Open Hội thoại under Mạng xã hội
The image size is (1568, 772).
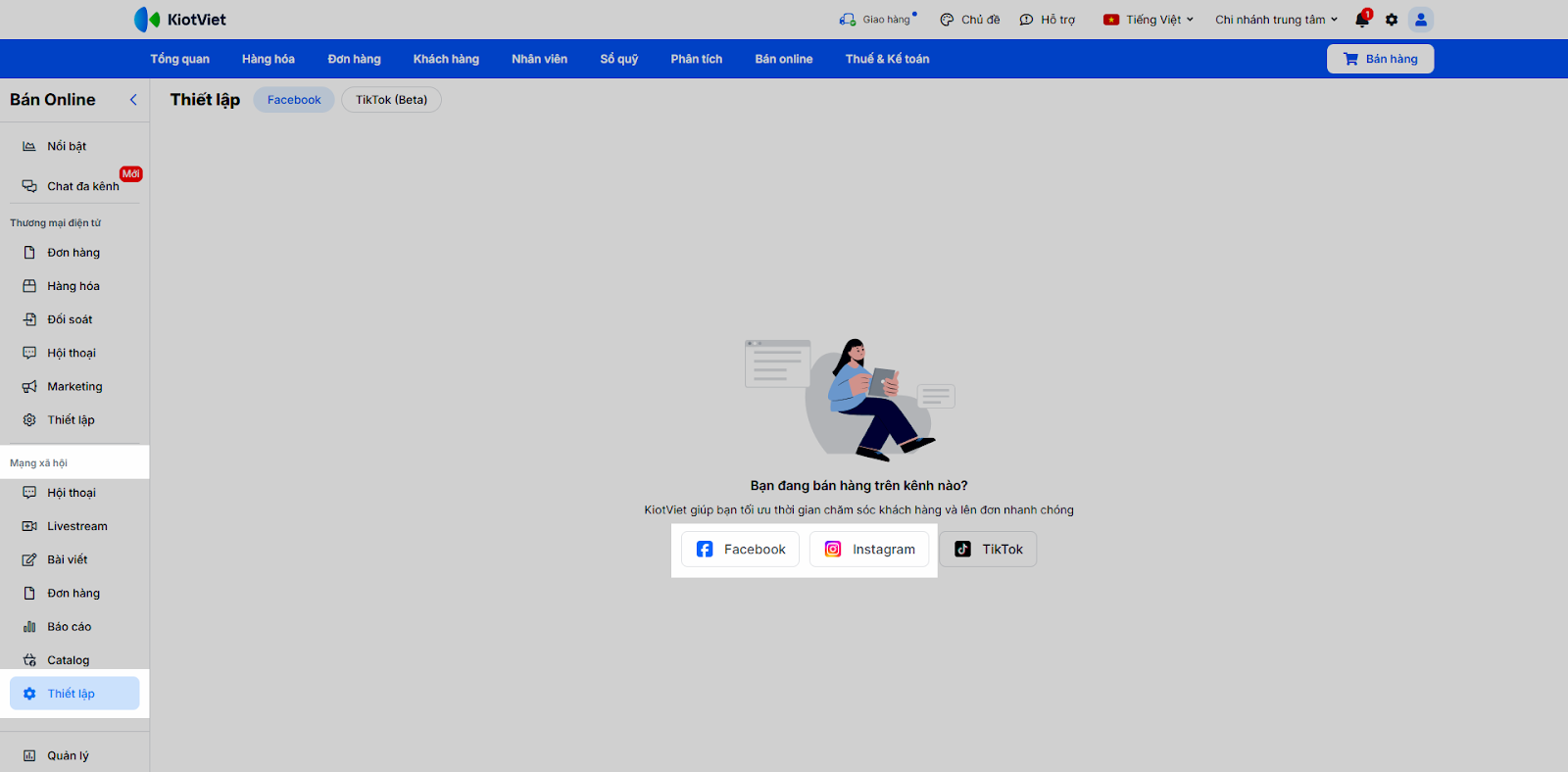pyautogui.click(x=74, y=493)
